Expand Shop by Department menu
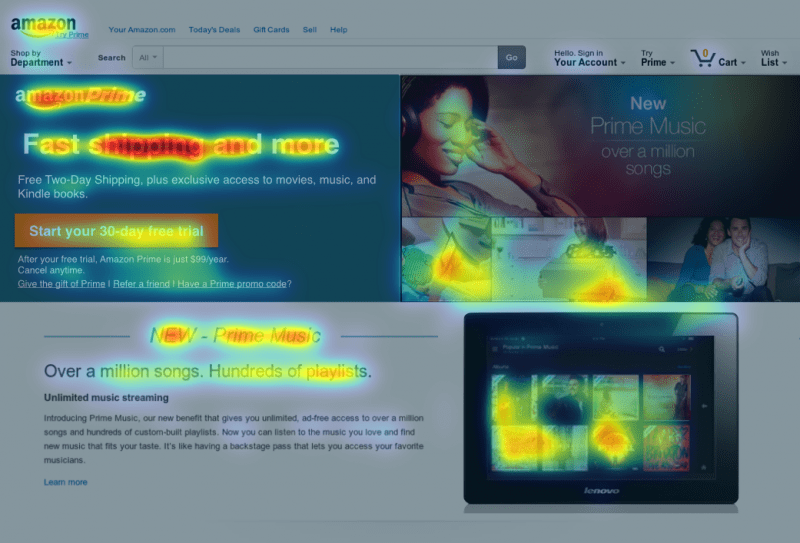 (x=41, y=58)
